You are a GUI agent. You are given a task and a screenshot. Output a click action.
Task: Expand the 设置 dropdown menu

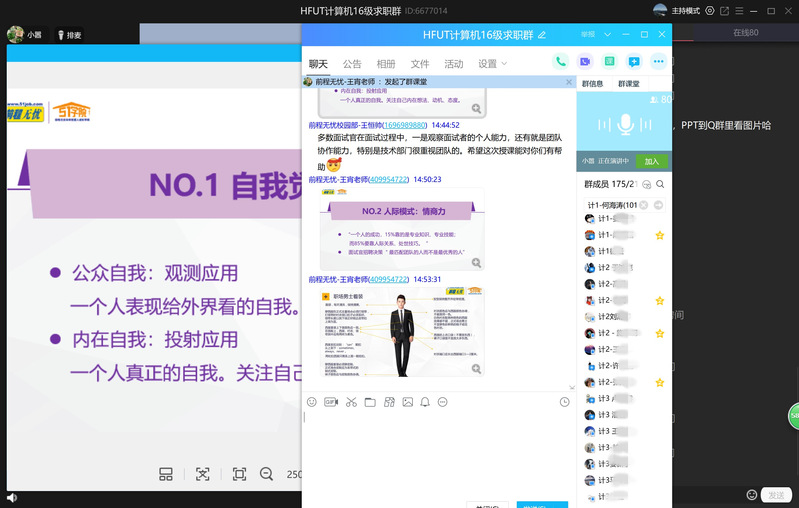click(x=491, y=64)
